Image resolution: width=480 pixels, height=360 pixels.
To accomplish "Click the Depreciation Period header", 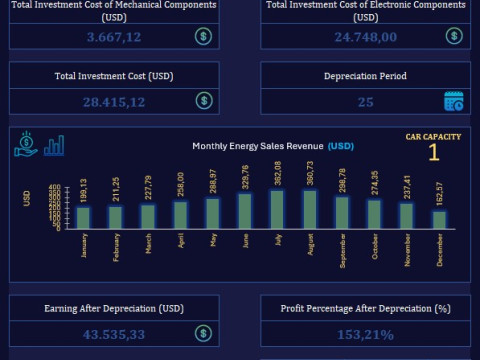I will [x=365, y=76].
